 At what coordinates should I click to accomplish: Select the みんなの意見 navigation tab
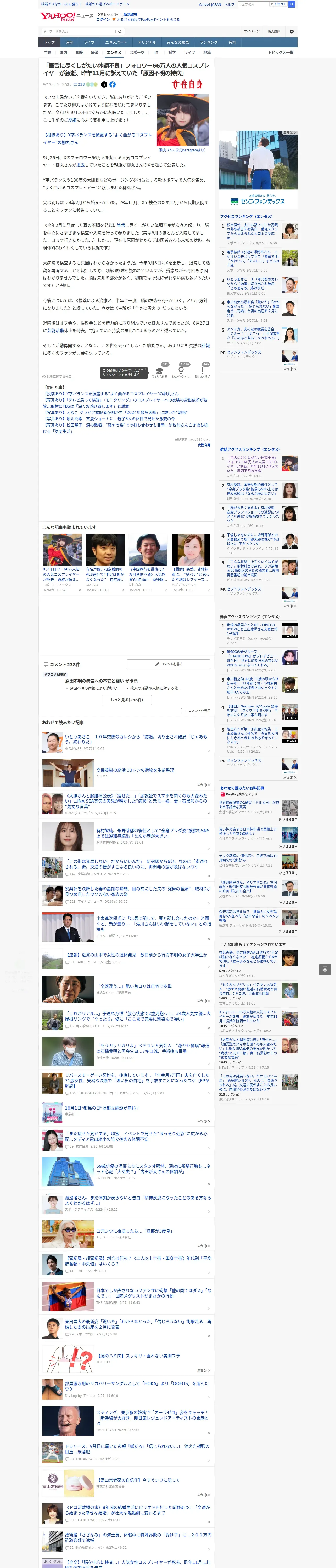click(177, 43)
